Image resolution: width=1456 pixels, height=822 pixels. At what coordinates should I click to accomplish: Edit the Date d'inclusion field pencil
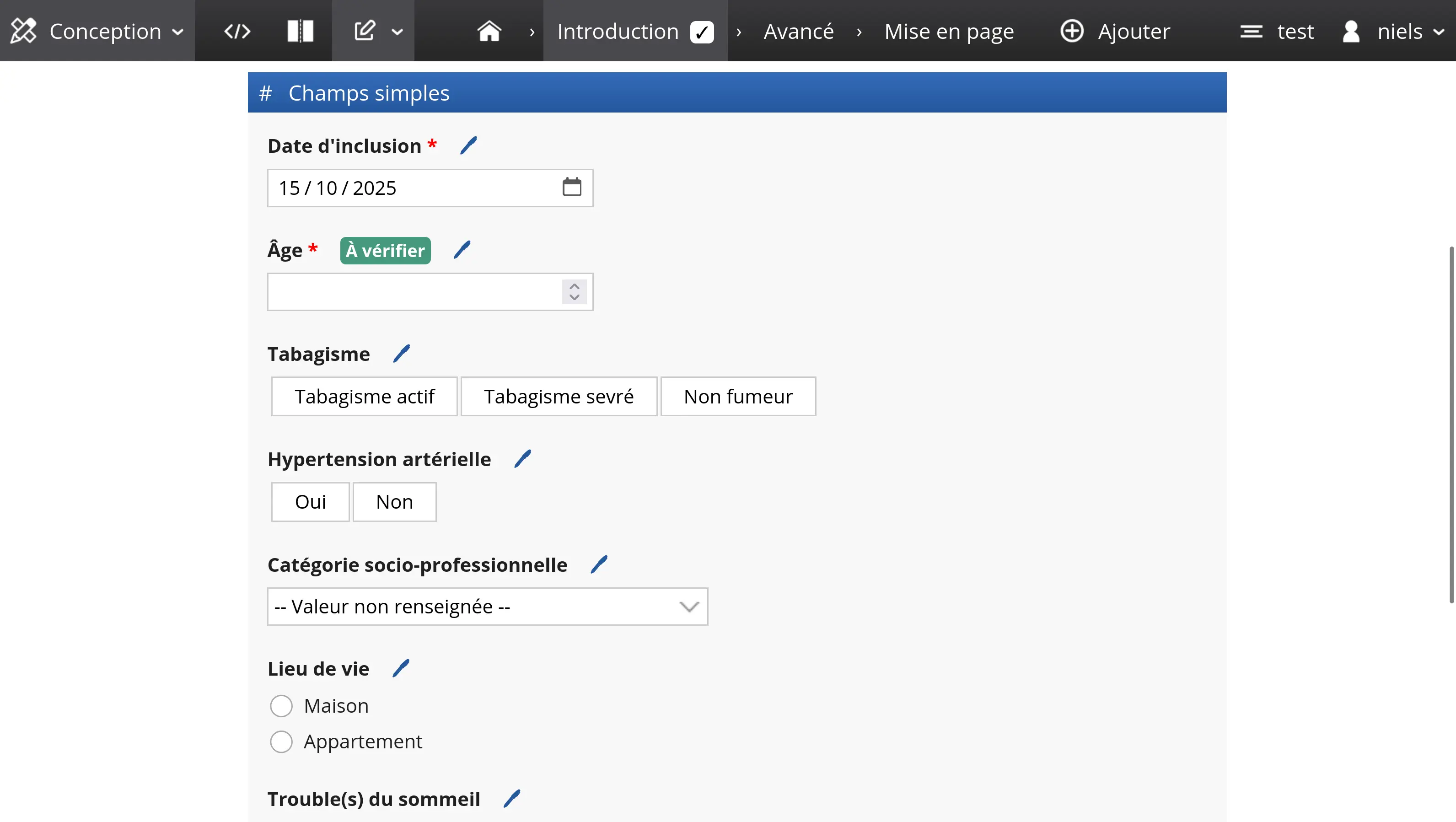468,146
